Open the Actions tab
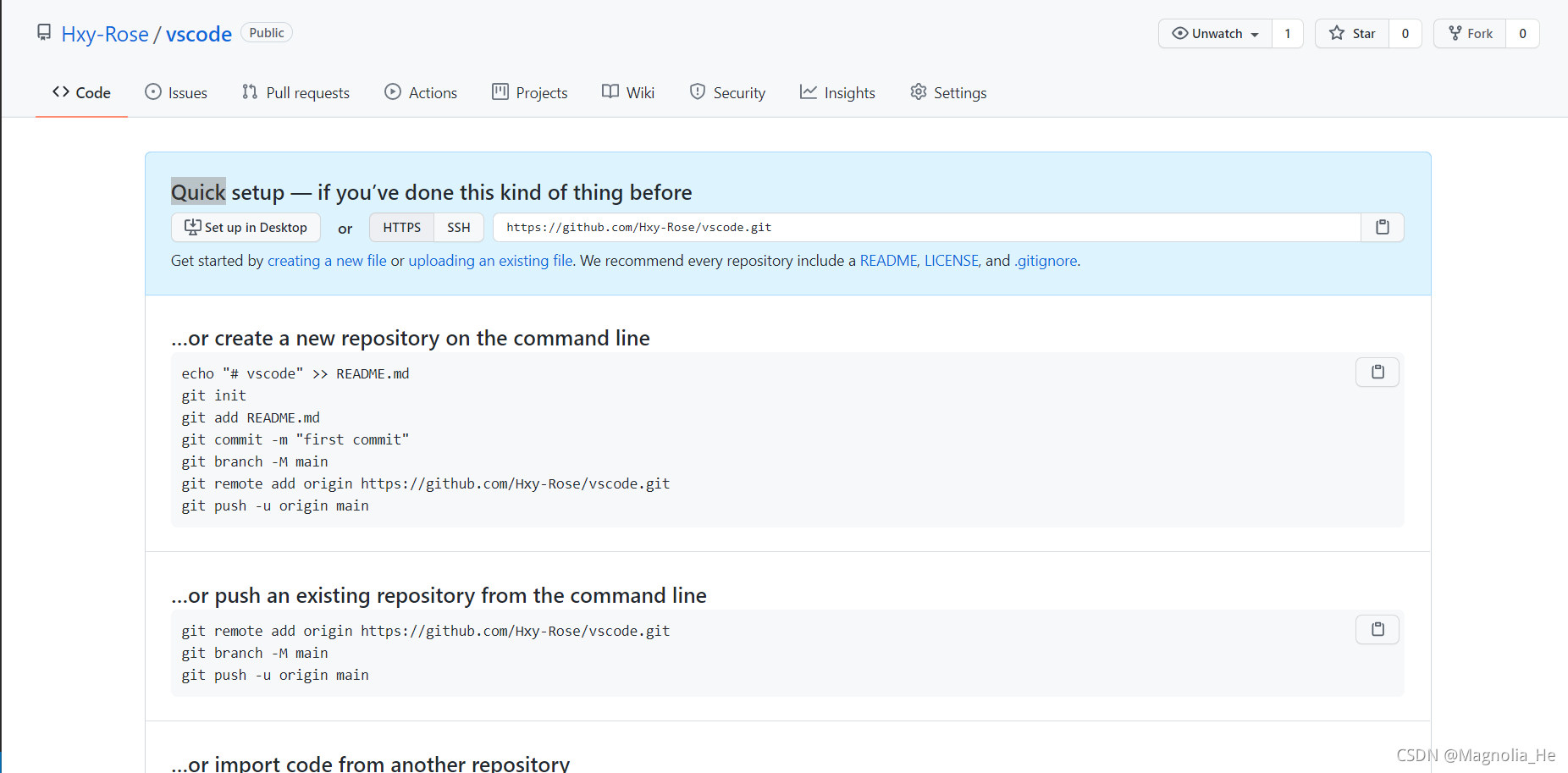 pos(421,92)
